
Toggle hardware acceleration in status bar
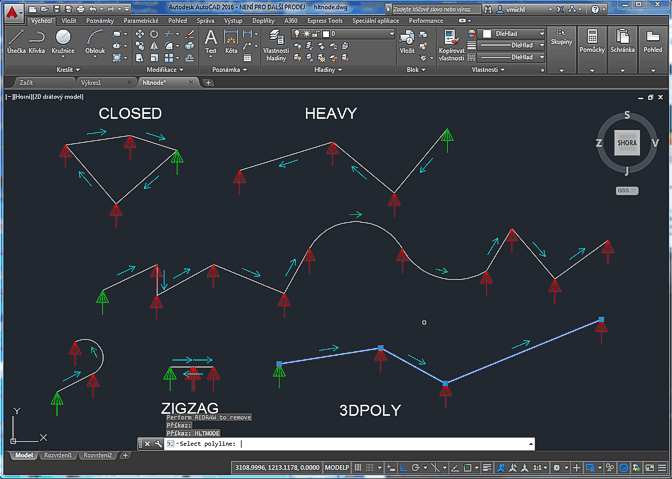624,467
